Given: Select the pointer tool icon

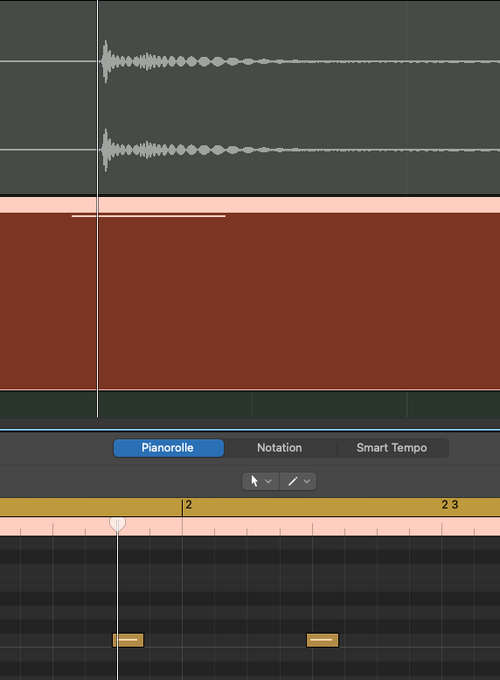Looking at the screenshot, I should pos(254,481).
